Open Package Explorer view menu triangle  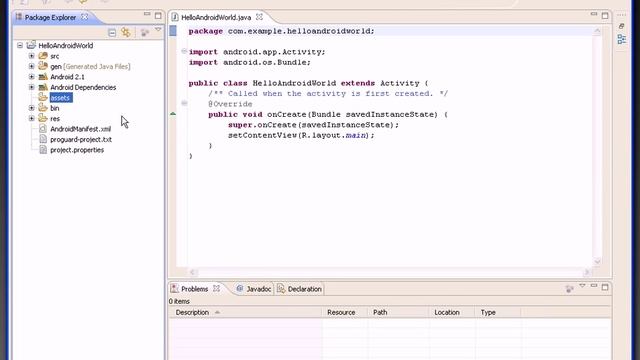tap(158, 30)
